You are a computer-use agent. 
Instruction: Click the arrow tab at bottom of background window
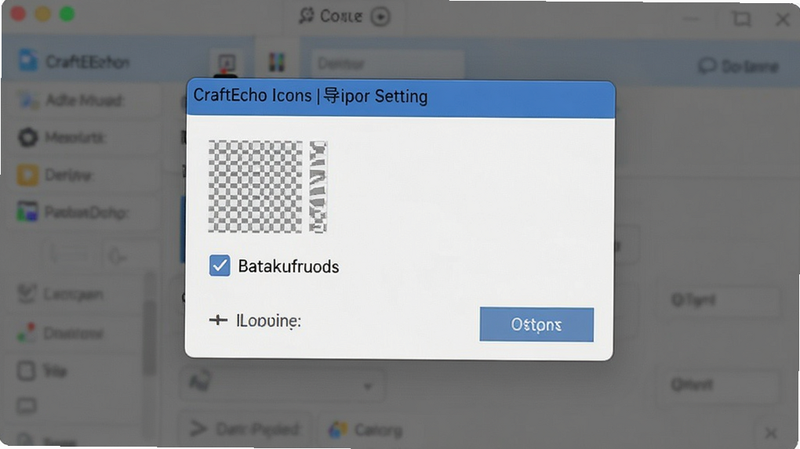coord(198,429)
